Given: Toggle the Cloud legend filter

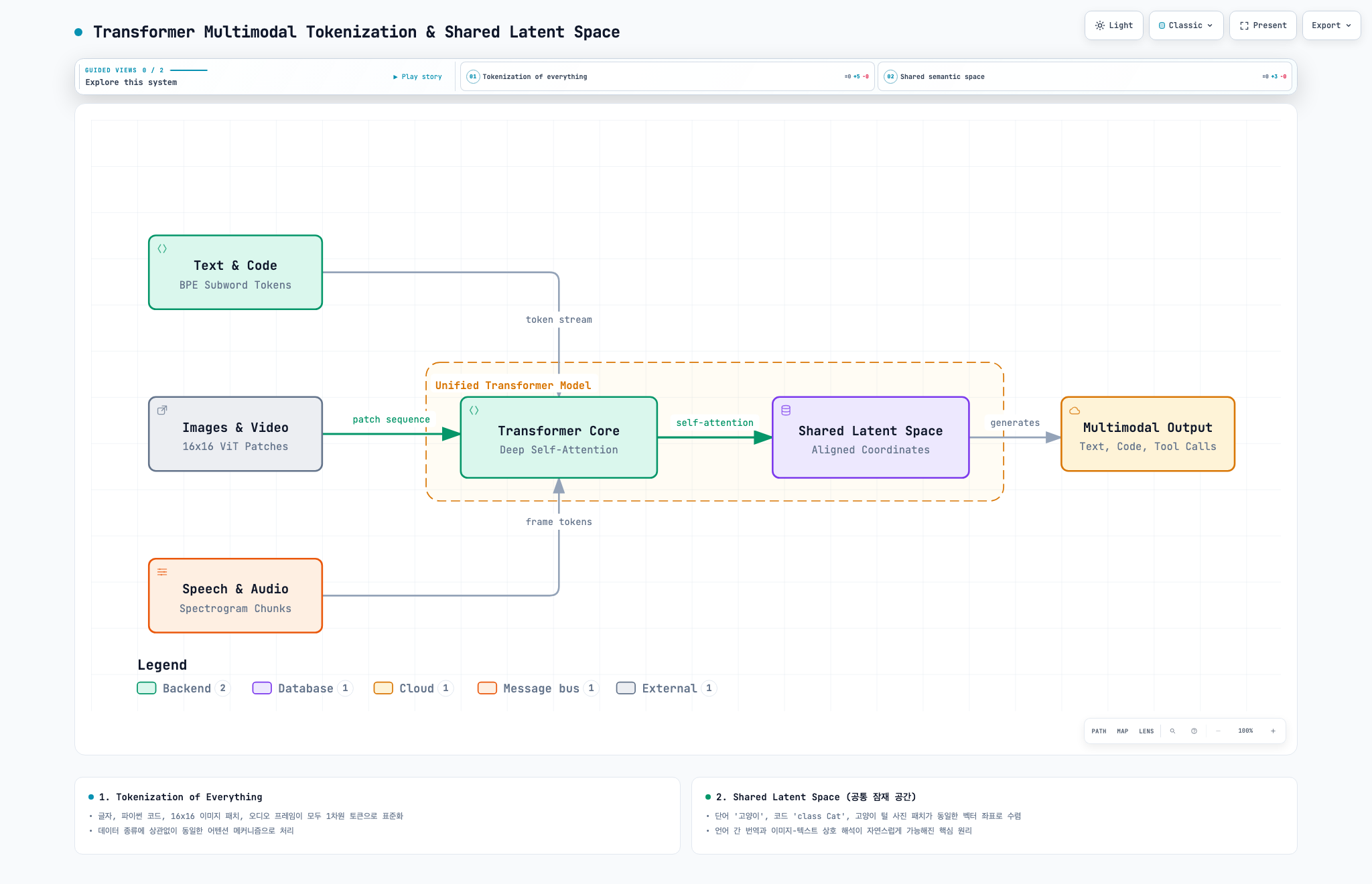Looking at the screenshot, I should (413, 688).
